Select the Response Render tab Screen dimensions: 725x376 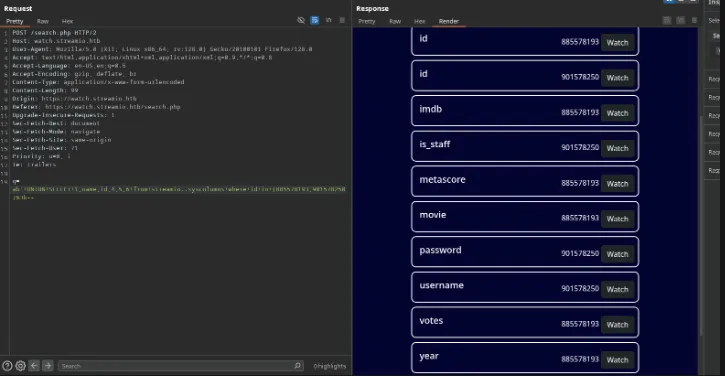pos(449,21)
